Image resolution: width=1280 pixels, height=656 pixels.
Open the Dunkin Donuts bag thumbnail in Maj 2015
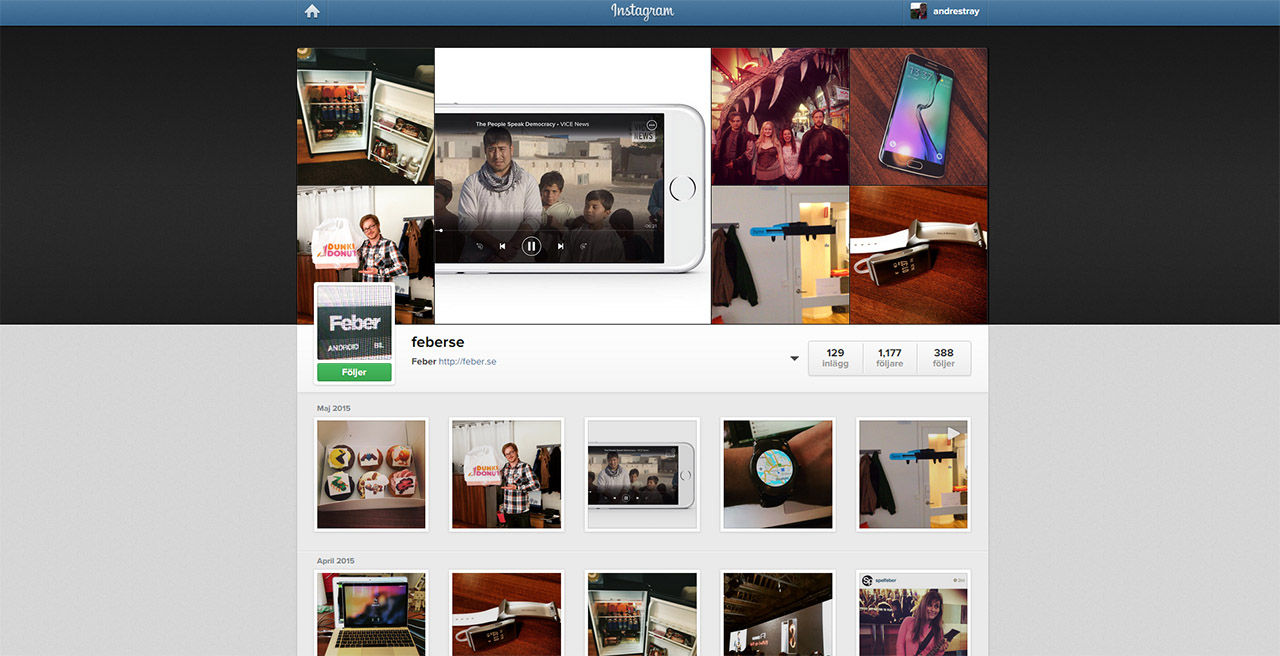coord(506,474)
